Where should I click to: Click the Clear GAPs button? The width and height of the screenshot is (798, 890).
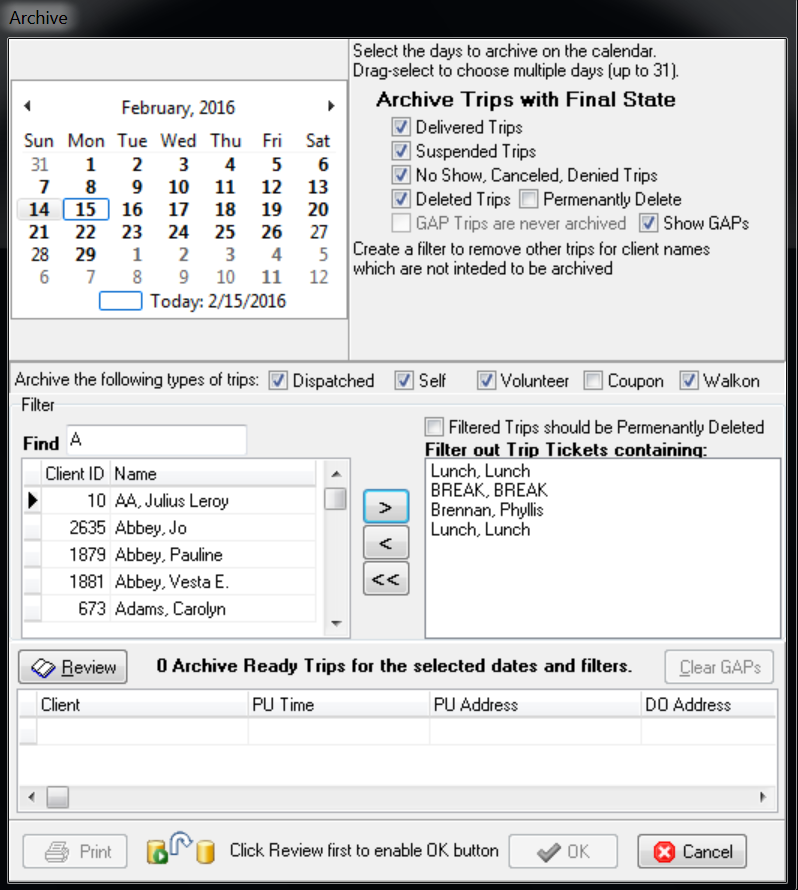719,667
